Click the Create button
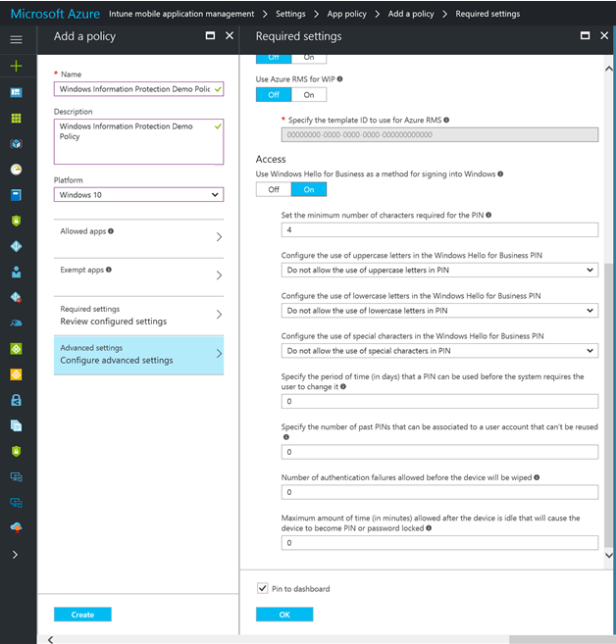The image size is (616, 644). coord(83,614)
